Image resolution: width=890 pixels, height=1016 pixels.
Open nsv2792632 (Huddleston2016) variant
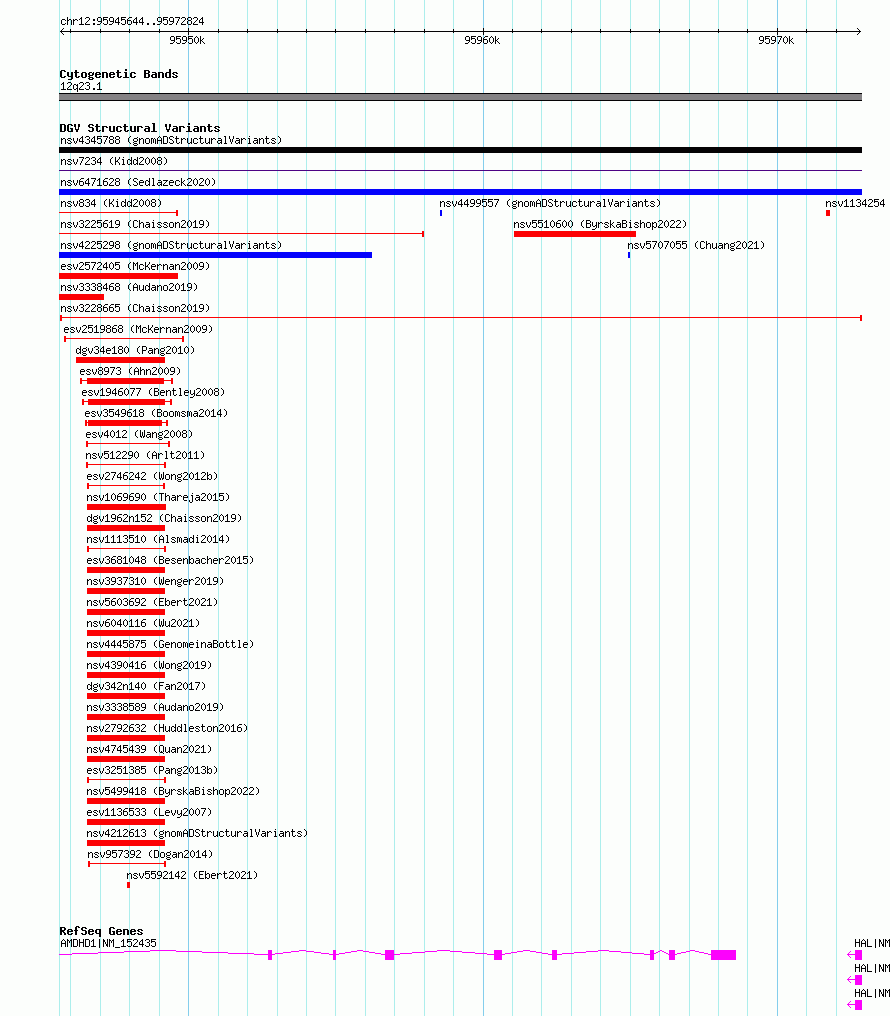(167, 728)
